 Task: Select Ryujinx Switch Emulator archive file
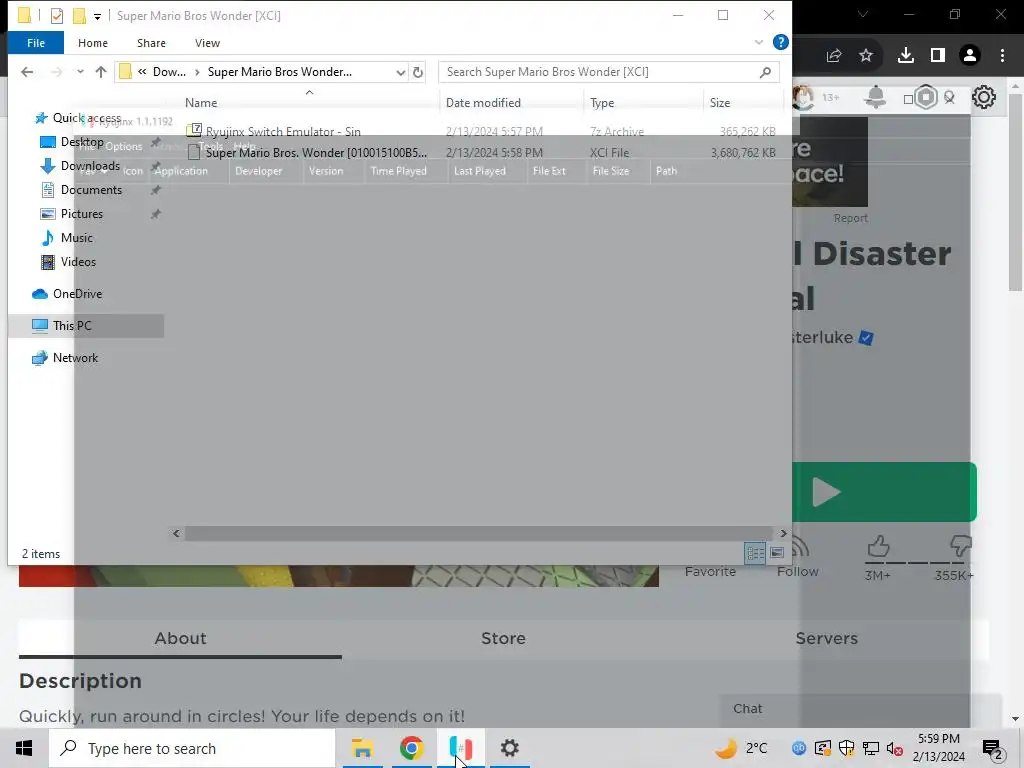click(283, 131)
